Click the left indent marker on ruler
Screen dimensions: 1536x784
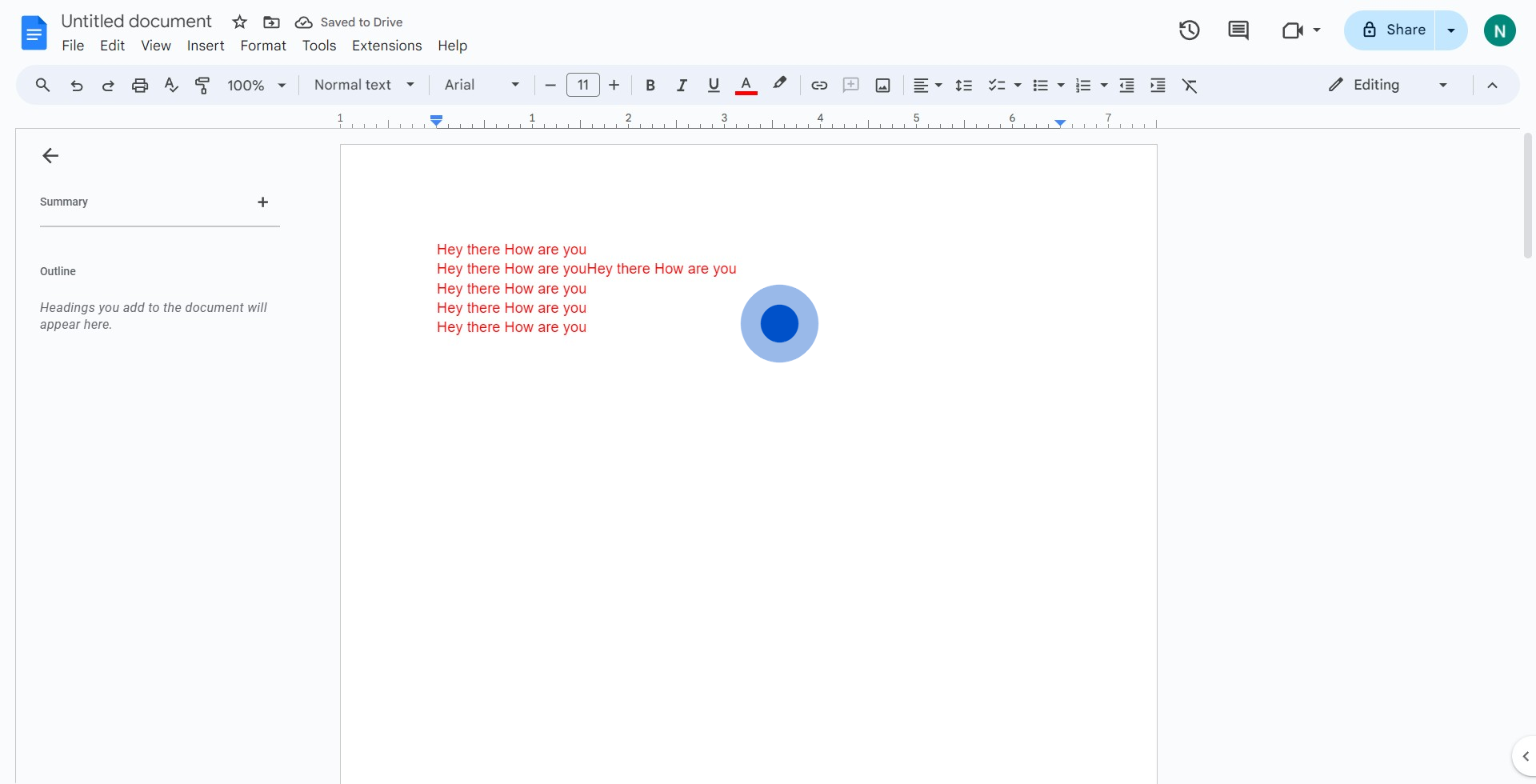436,121
